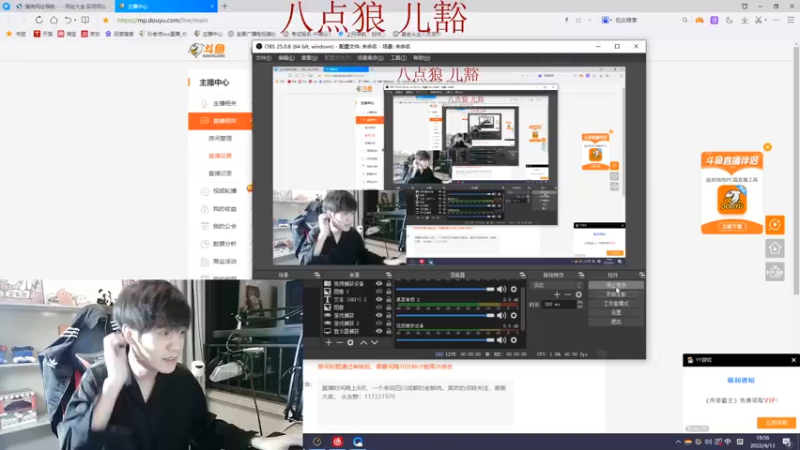Open source properties via the sources gear icon
The height and width of the screenshot is (450, 800).
click(351, 342)
